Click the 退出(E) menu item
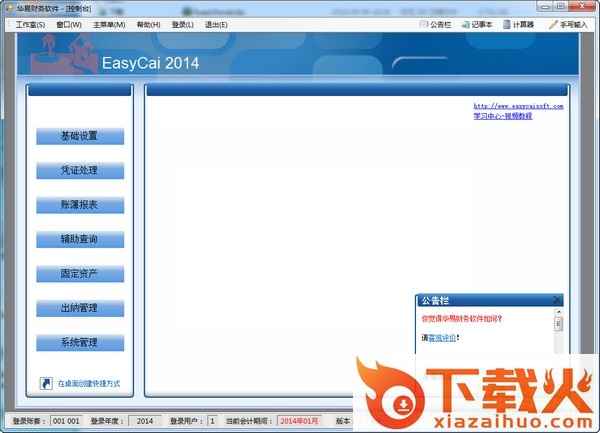The width and height of the screenshot is (600, 433). (x=216, y=25)
